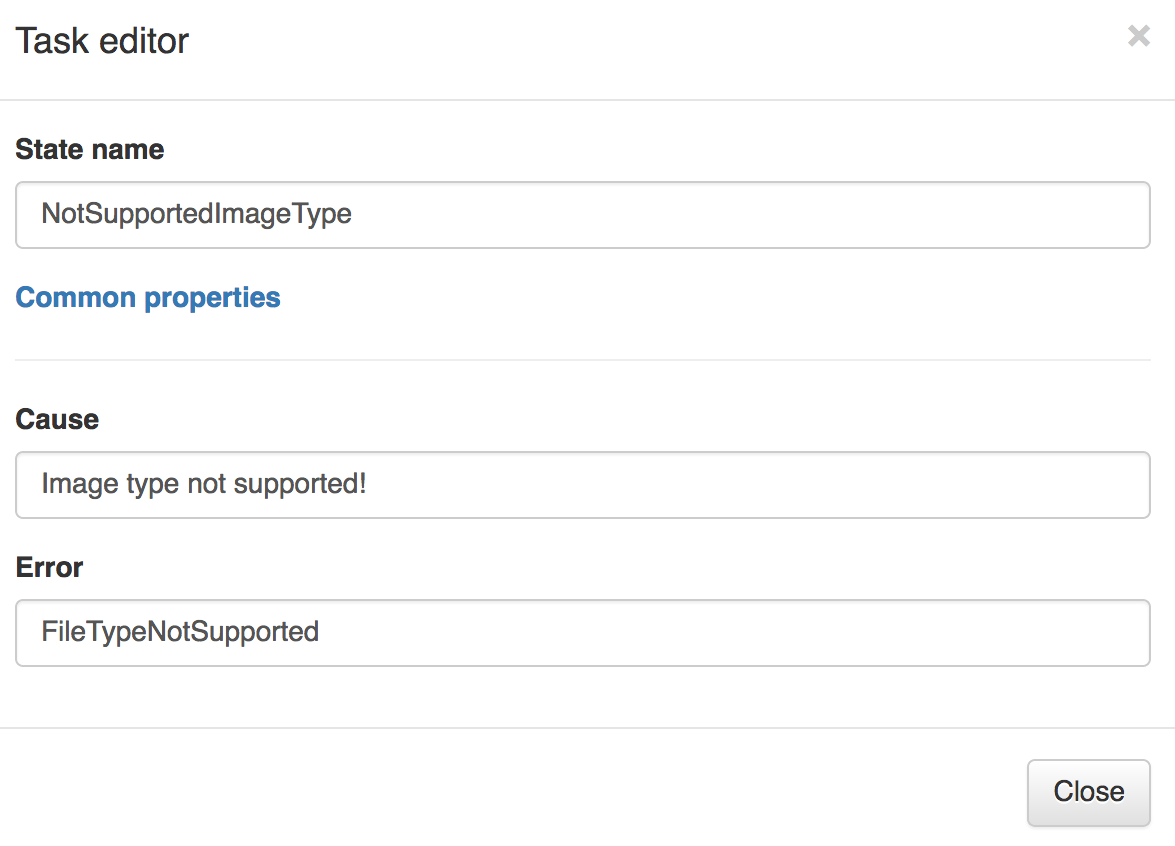1175x846 pixels.
Task: Activate the field under the Cause heading
Action: point(583,484)
